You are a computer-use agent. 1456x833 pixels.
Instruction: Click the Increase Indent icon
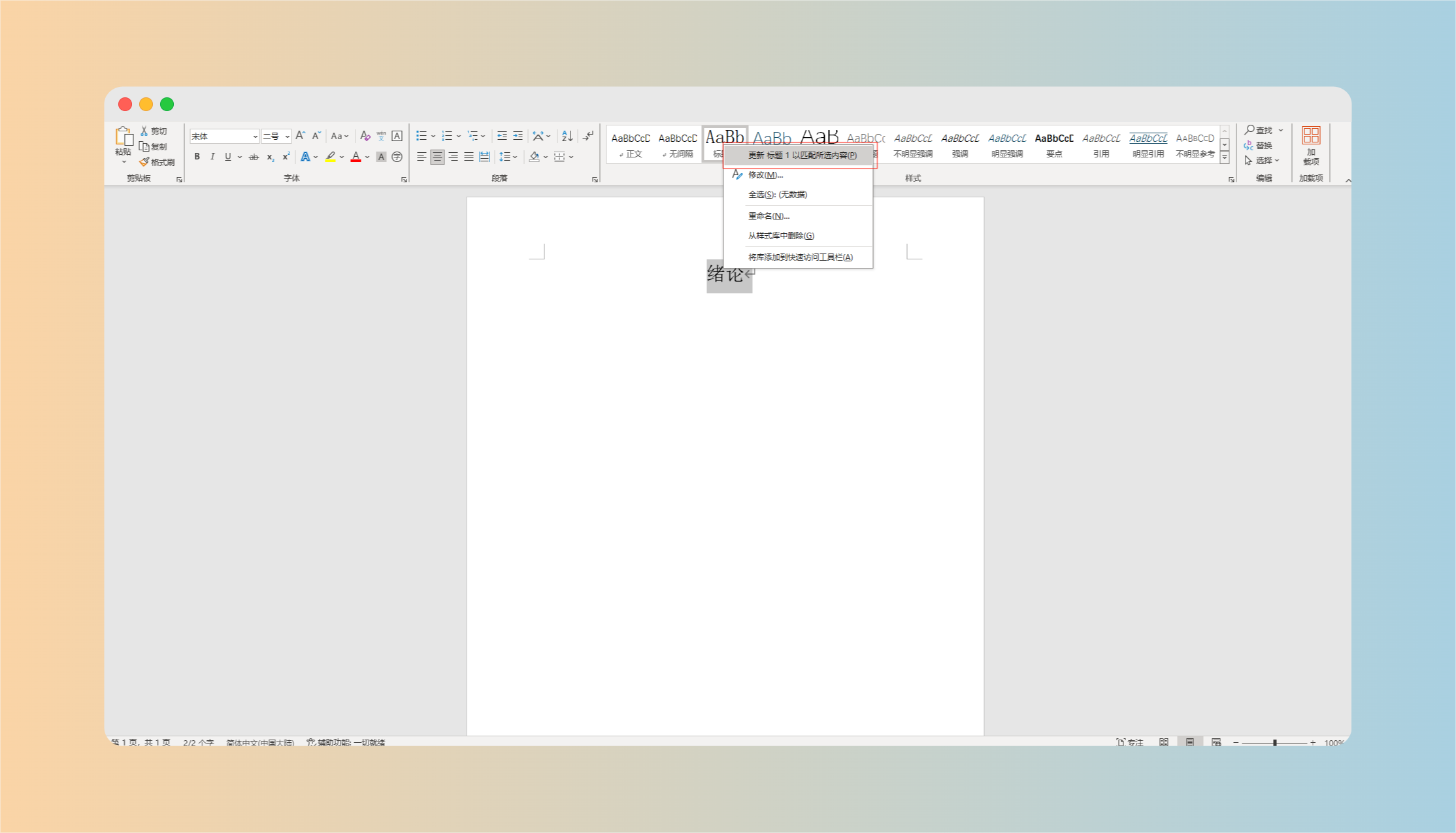(x=518, y=136)
